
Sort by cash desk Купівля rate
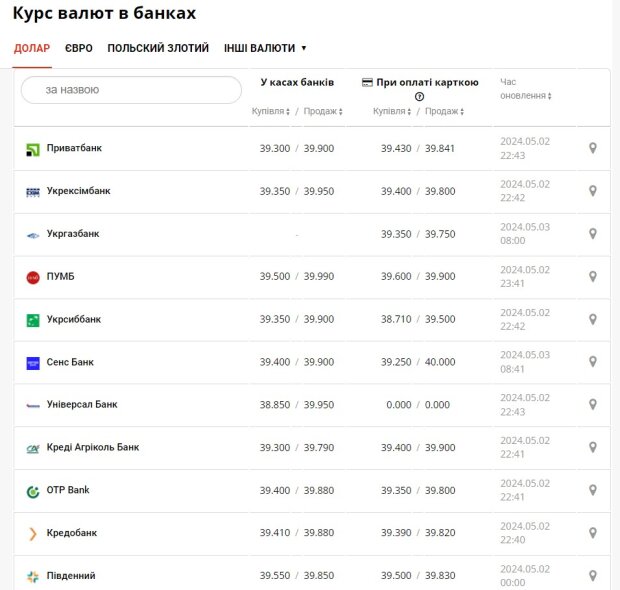(x=270, y=111)
